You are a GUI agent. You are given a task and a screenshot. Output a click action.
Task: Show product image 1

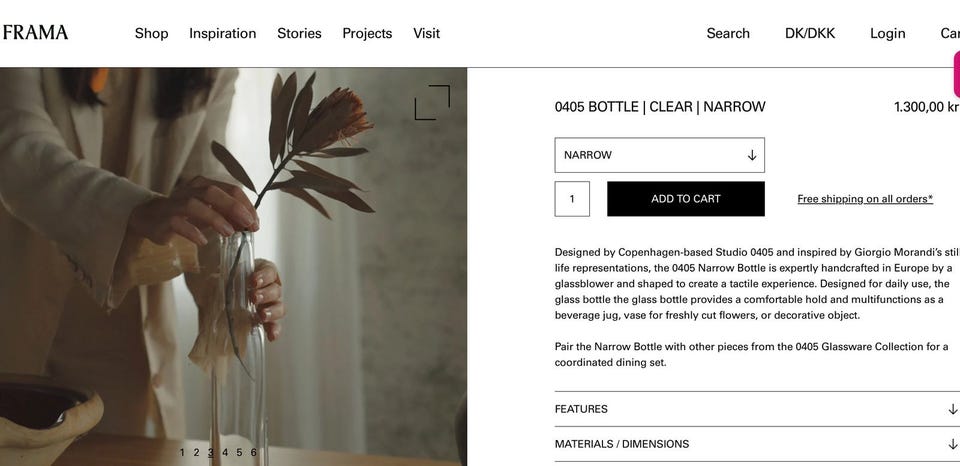point(182,453)
